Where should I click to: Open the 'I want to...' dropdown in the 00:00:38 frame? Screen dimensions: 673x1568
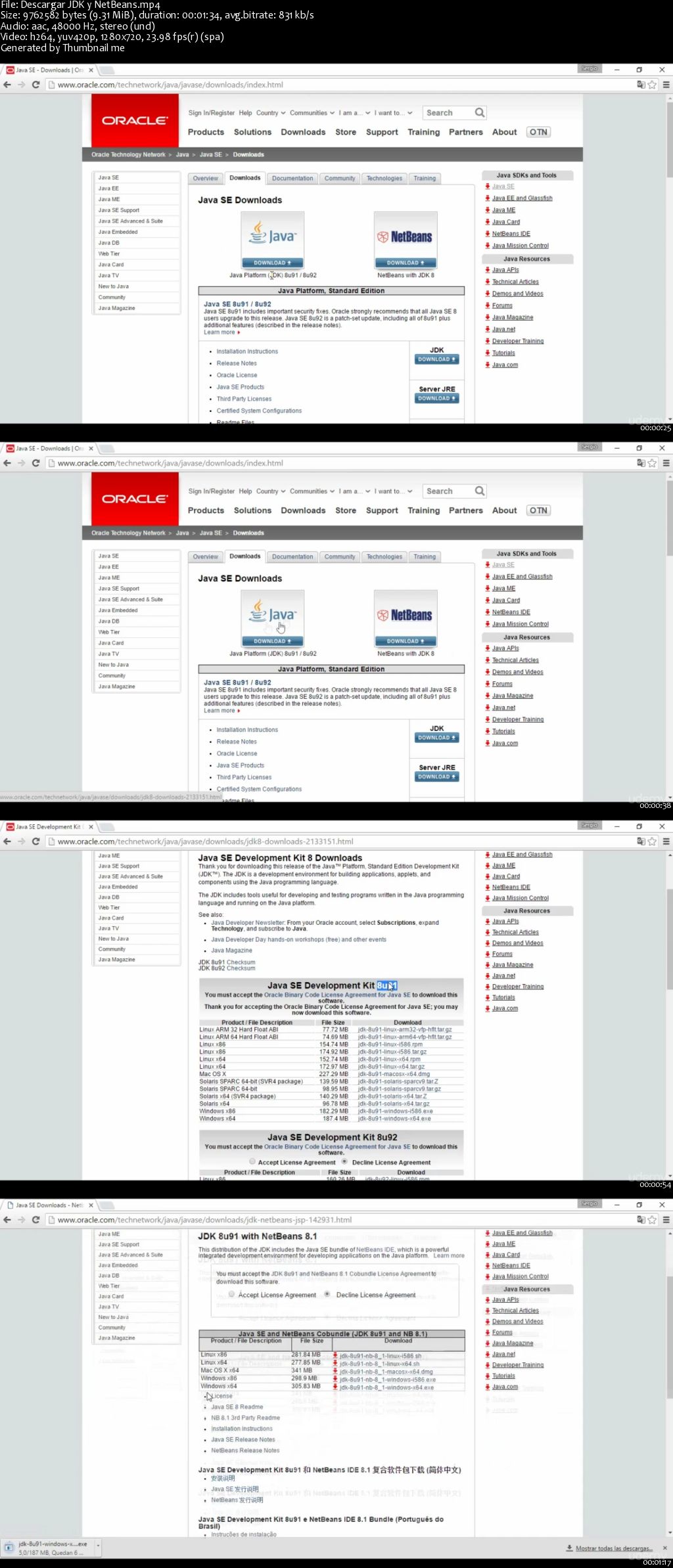point(394,491)
